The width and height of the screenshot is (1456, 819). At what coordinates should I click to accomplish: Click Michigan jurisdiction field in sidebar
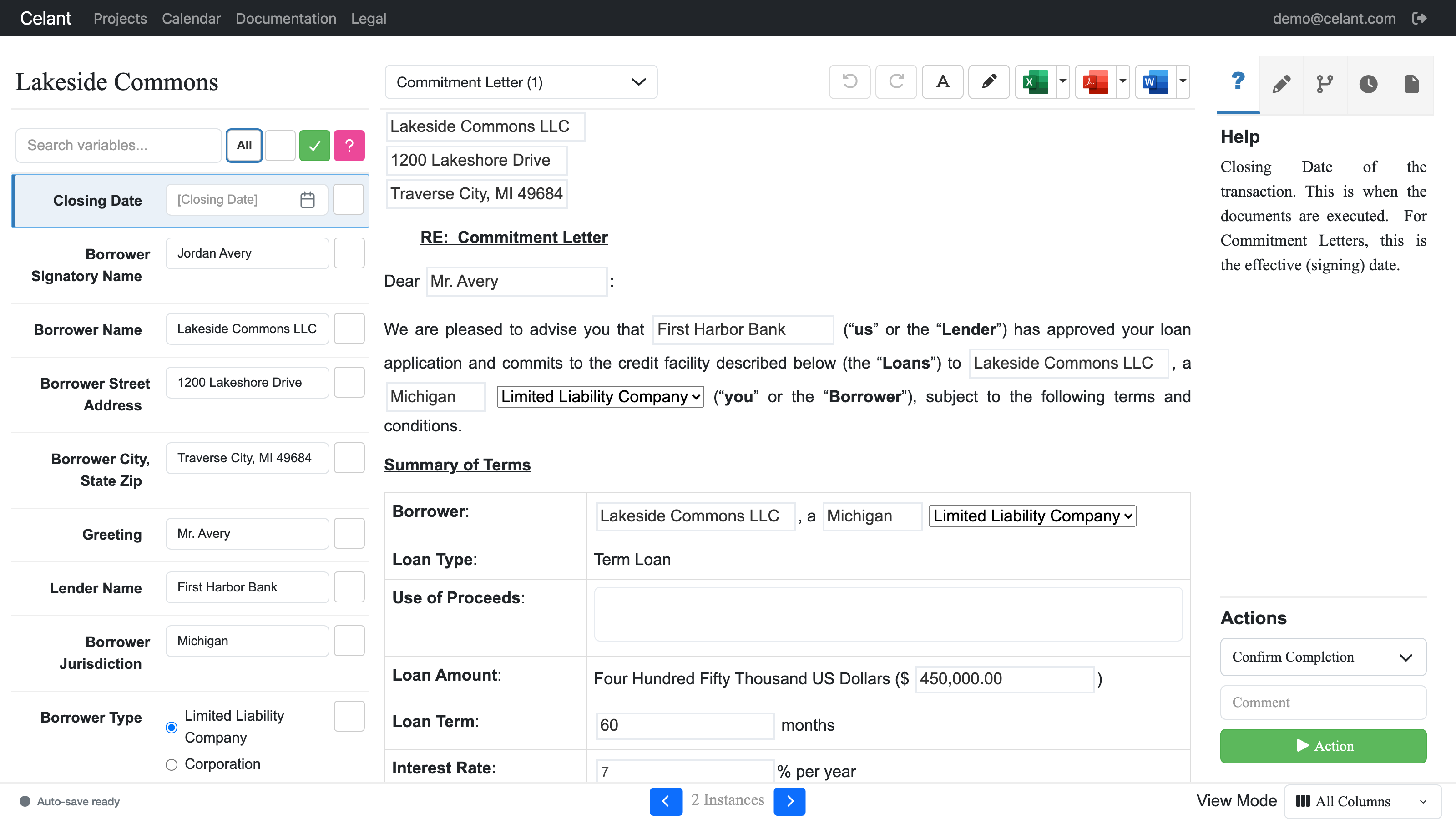pyautogui.click(x=247, y=640)
